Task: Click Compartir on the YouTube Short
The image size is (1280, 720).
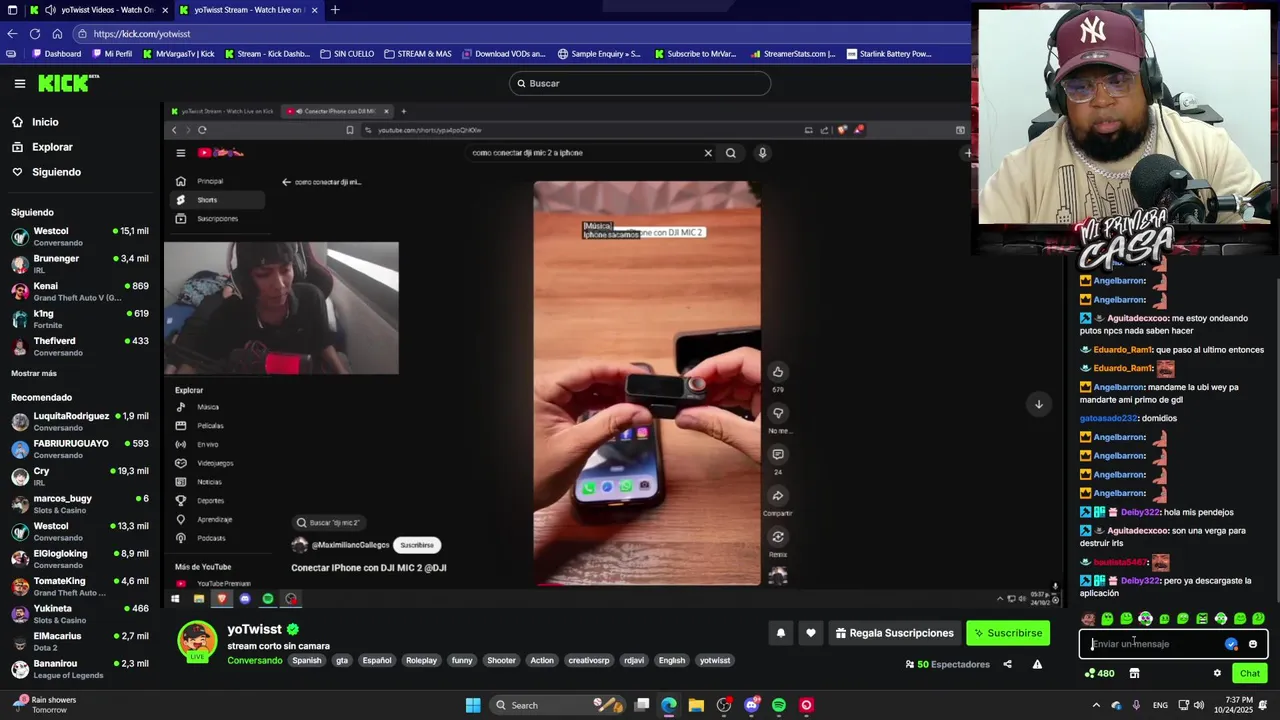Action: click(x=777, y=496)
